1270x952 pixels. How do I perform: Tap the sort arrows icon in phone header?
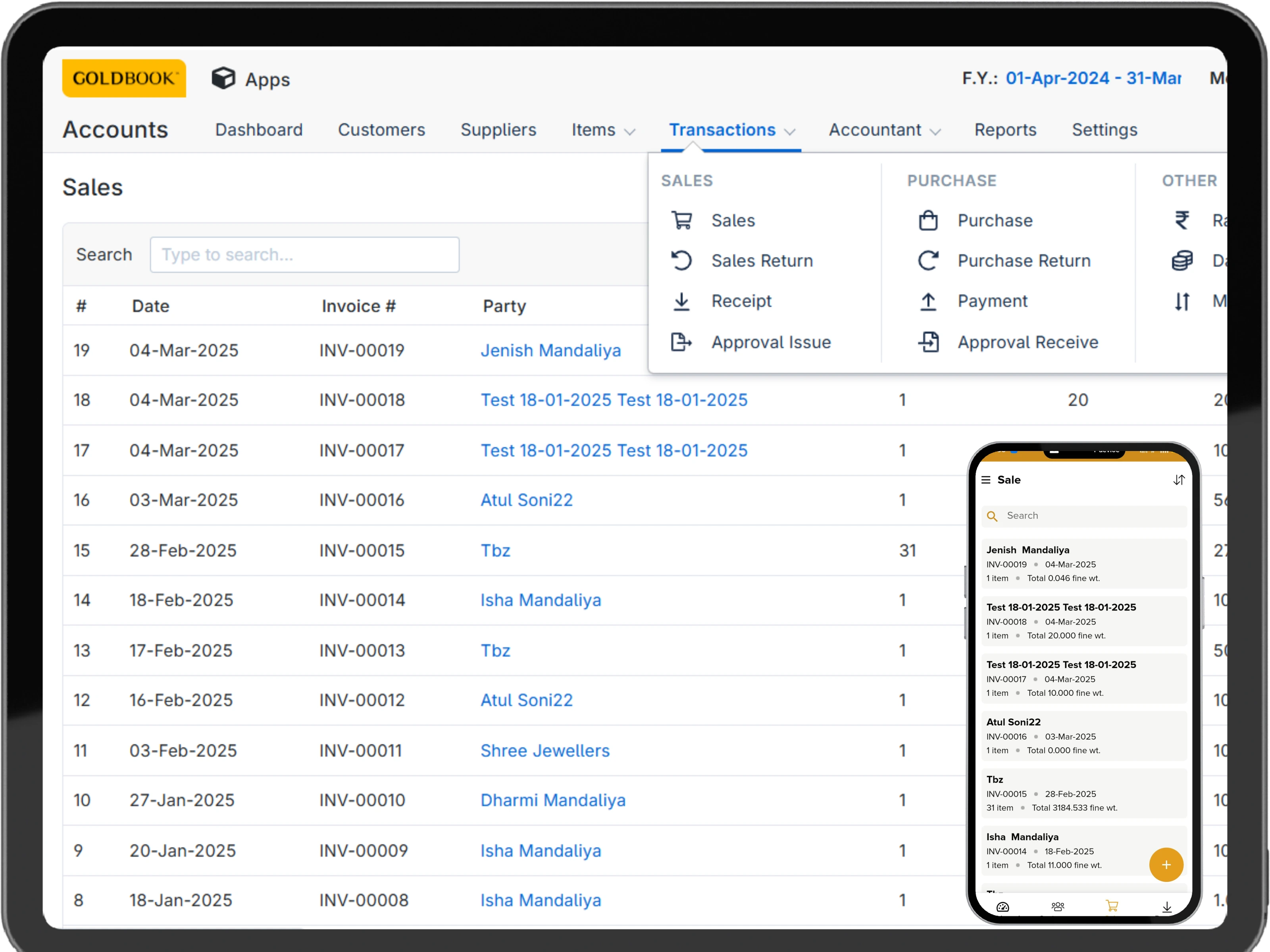[x=1178, y=480]
